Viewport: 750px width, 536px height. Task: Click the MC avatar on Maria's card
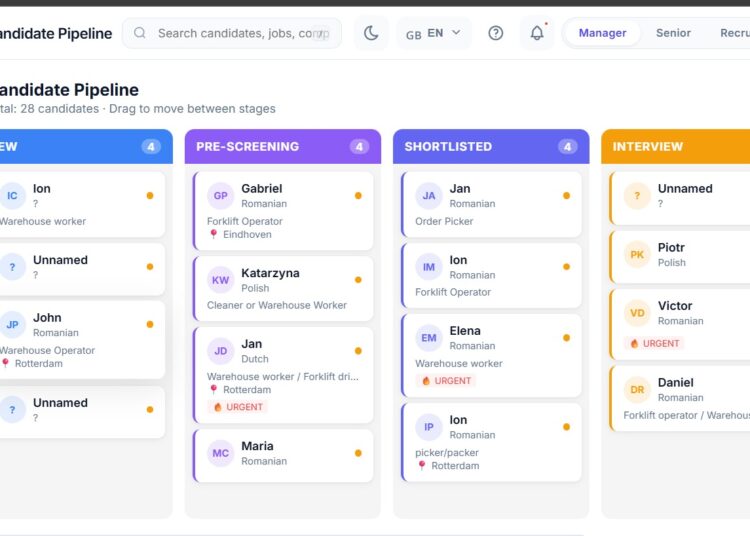(x=221, y=453)
